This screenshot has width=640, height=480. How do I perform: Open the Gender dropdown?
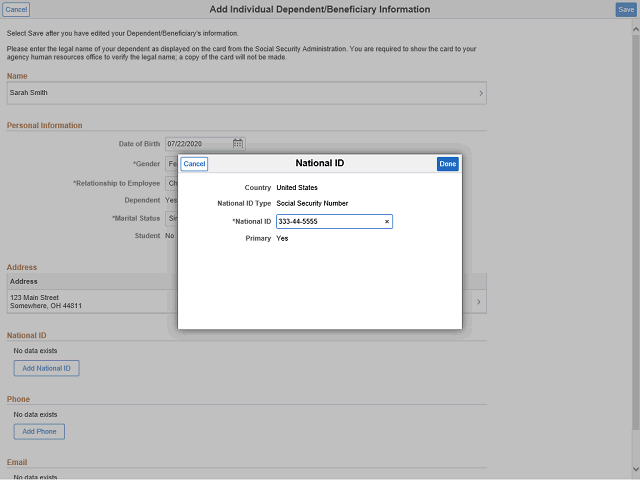(x=171, y=163)
